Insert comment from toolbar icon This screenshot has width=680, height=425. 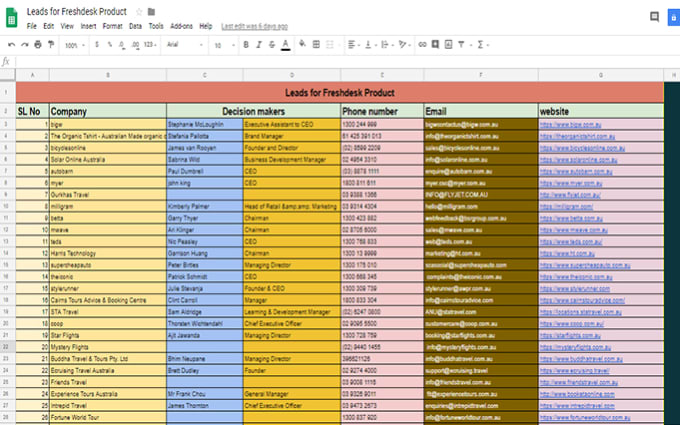coord(435,44)
